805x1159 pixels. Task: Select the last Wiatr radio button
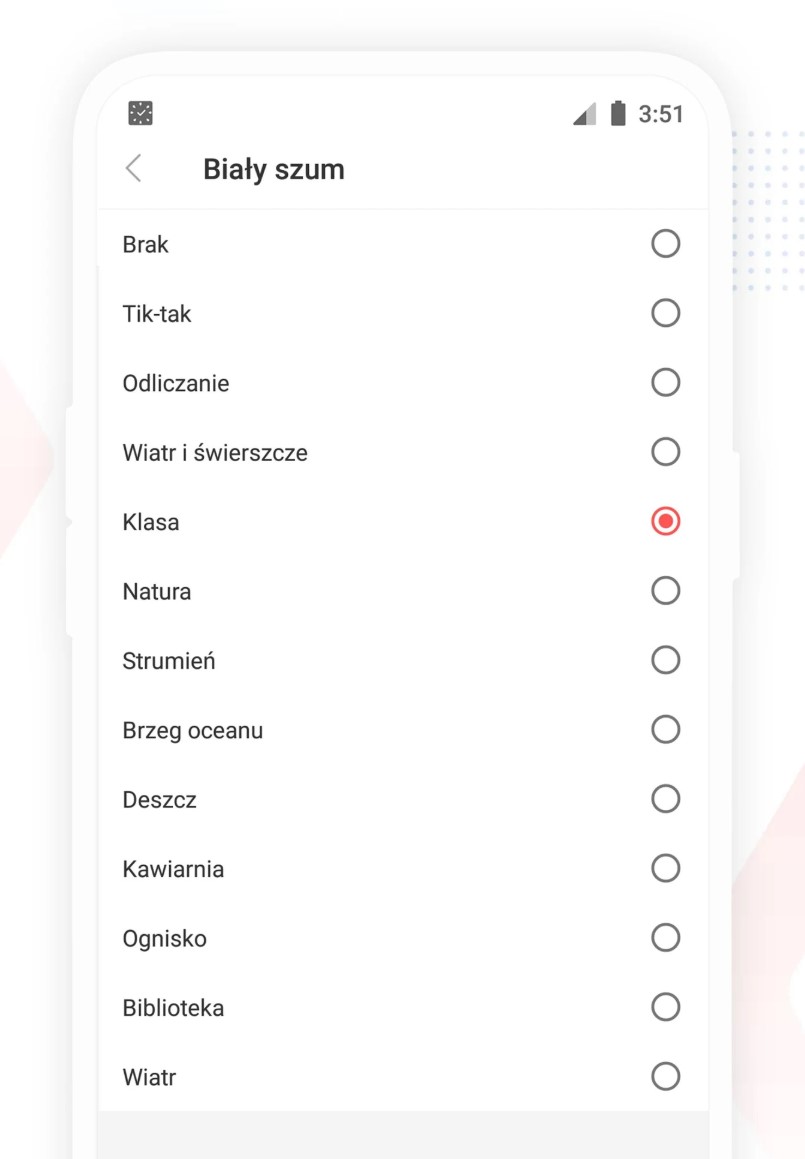coord(665,1076)
